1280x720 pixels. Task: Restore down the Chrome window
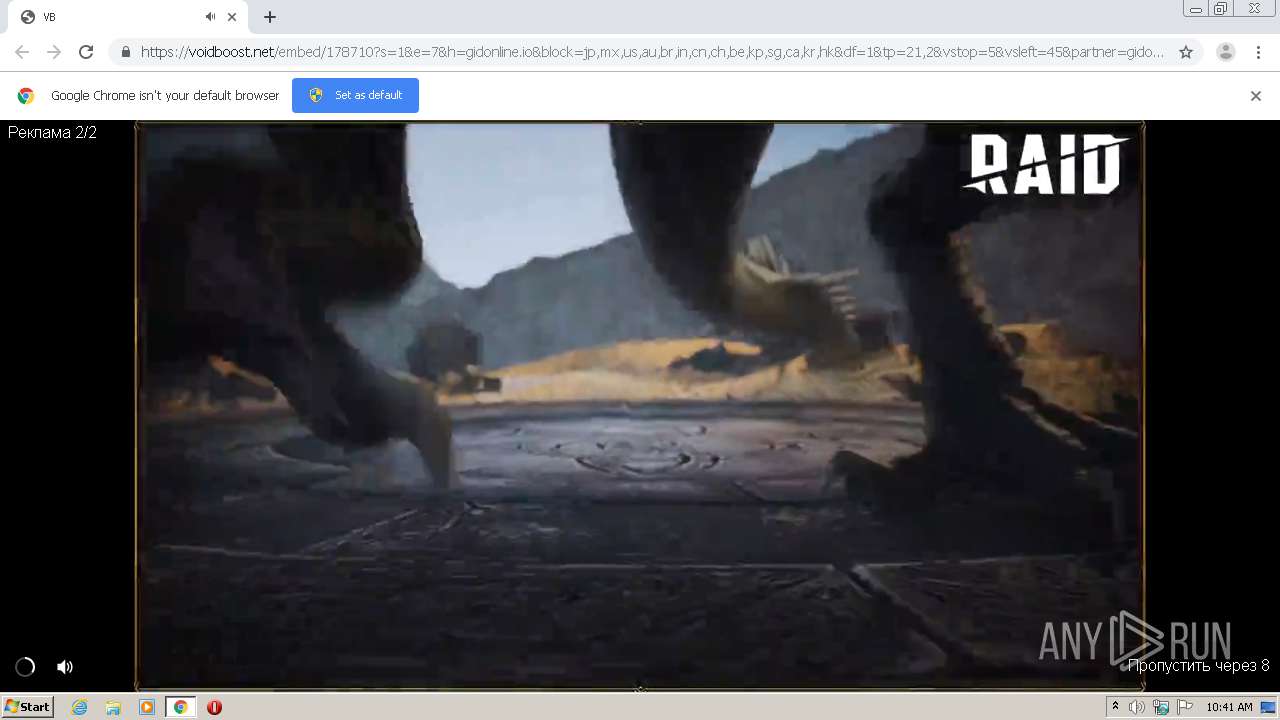pyautogui.click(x=1221, y=9)
